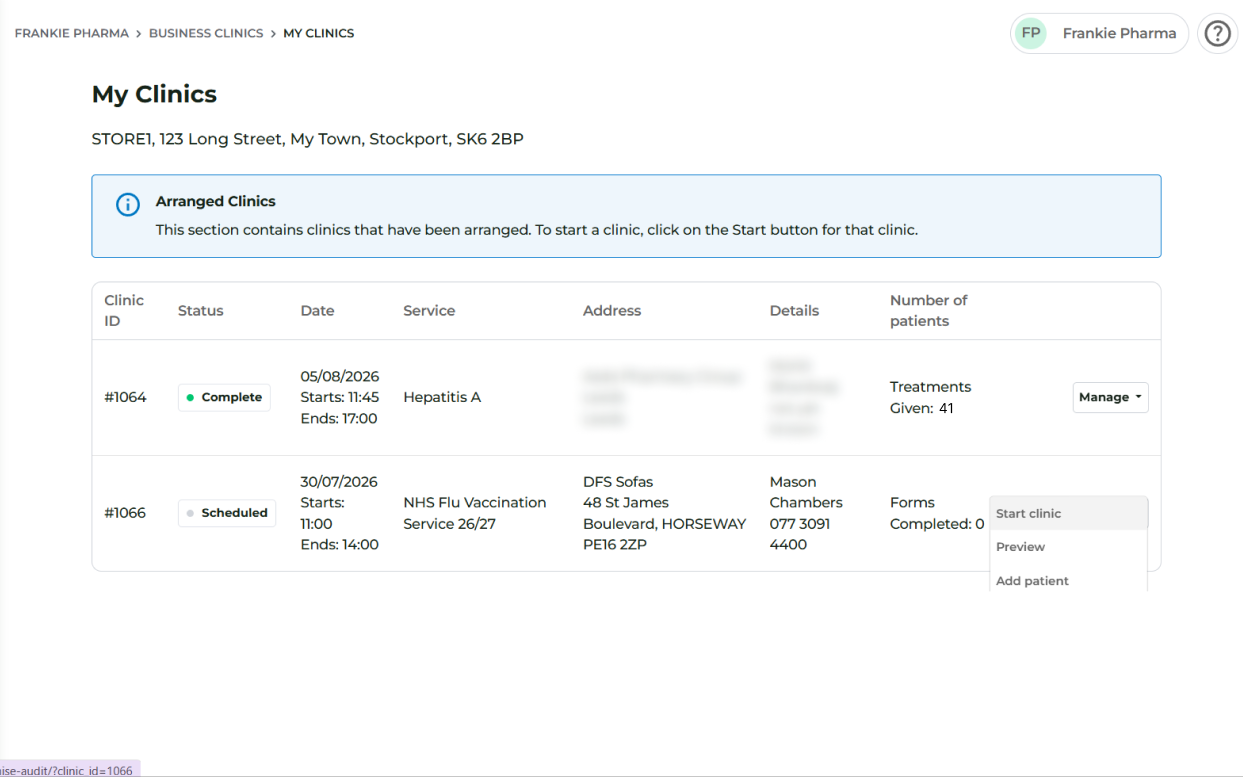Image resolution: width=1243 pixels, height=777 pixels.
Task: Click the Arranged Clinics banner title
Action: click(216, 201)
